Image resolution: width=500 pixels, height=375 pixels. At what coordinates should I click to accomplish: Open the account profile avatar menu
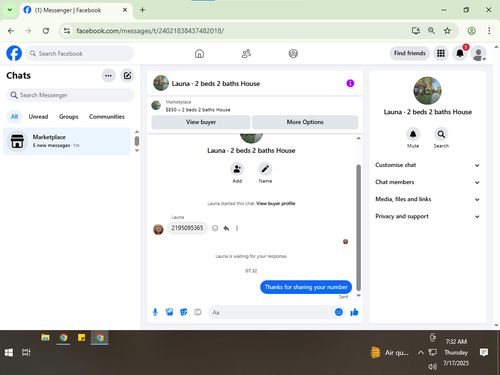tap(478, 53)
